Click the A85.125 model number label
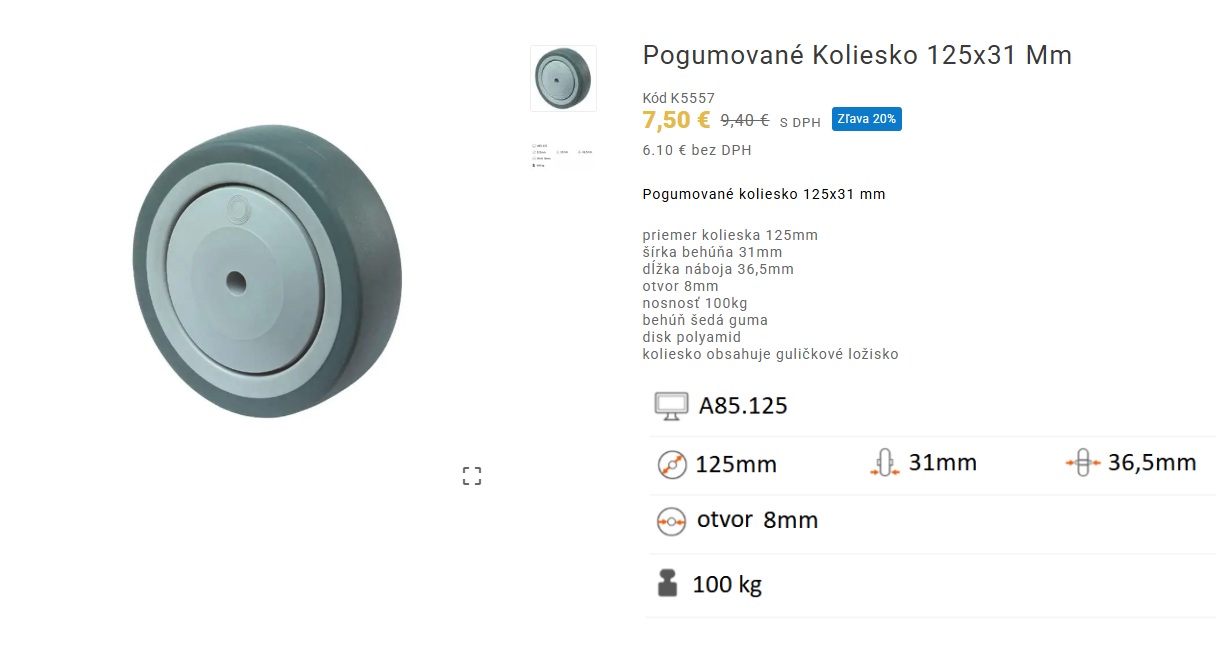Screen dimensions: 1216x648 pos(743,406)
